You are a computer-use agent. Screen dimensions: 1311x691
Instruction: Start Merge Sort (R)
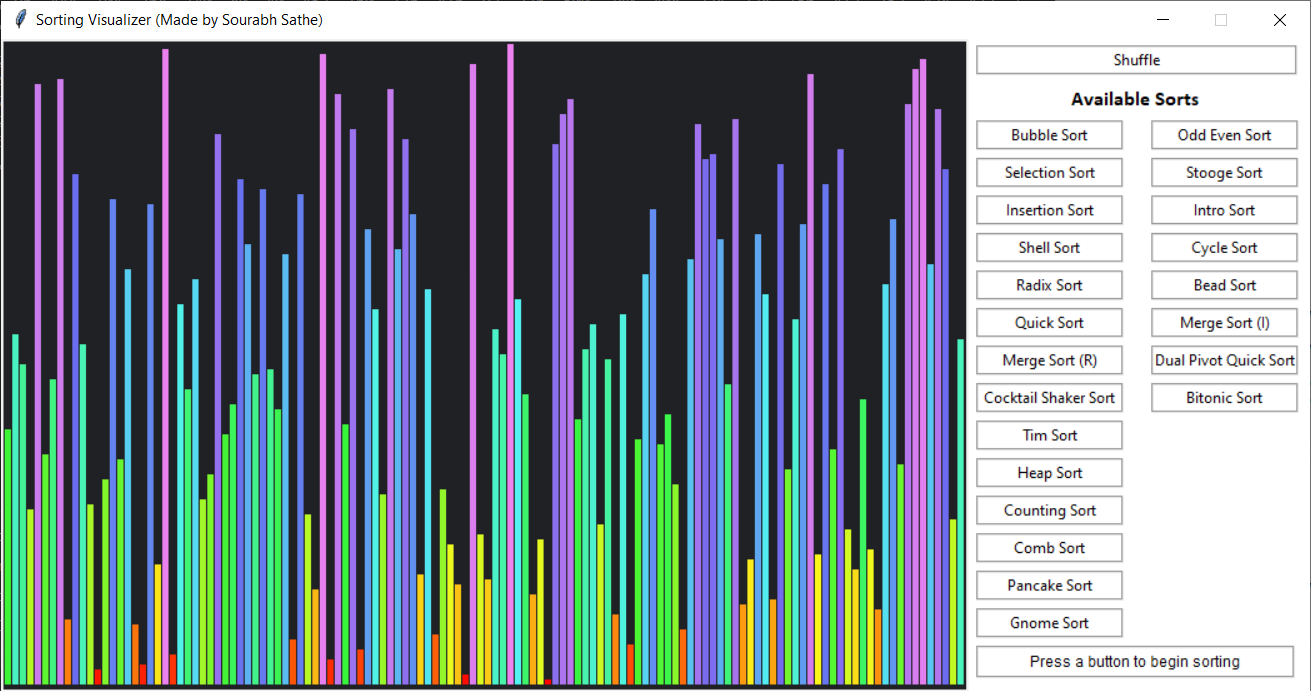[1049, 360]
